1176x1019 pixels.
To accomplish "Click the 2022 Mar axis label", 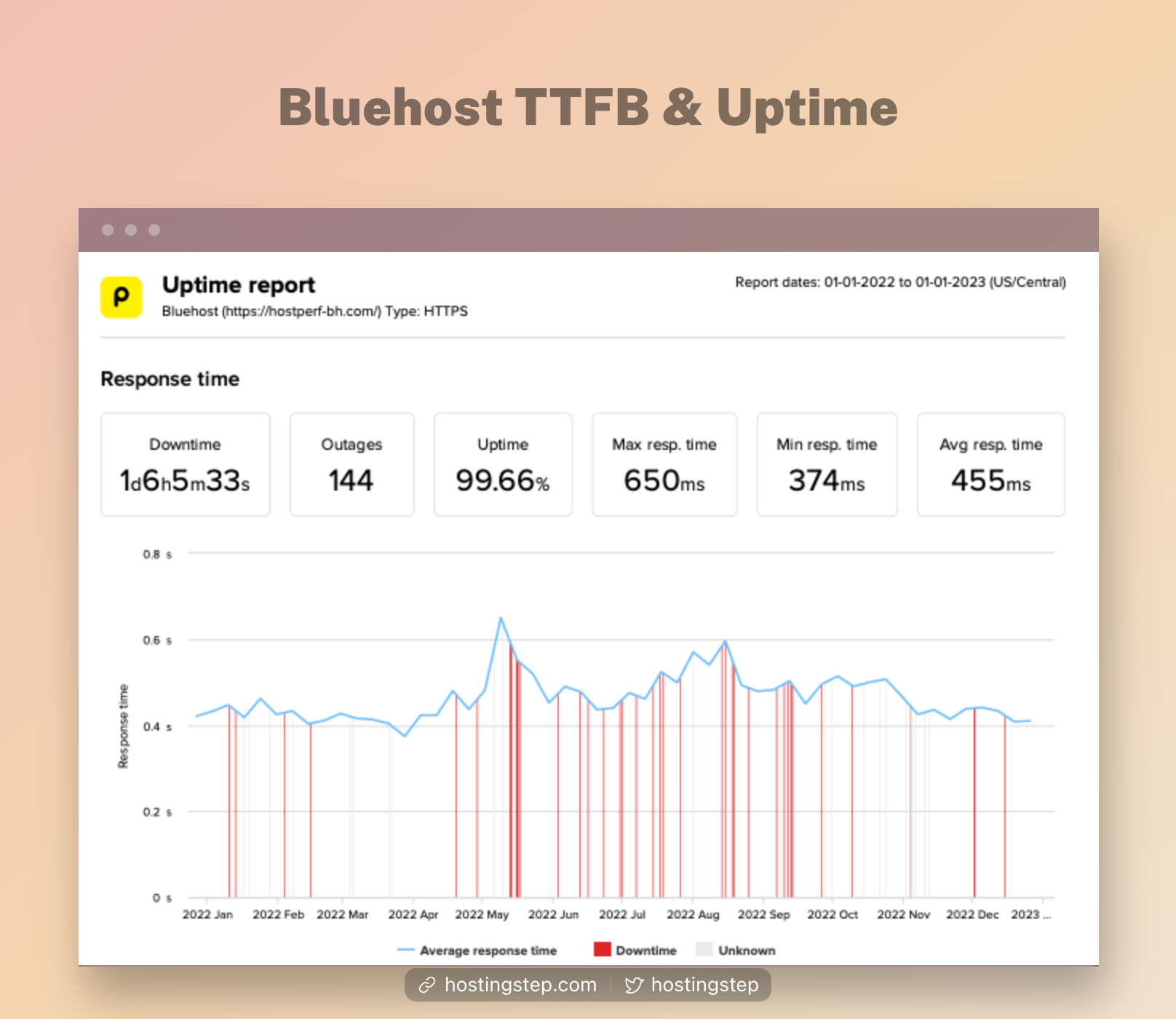I will click(342, 915).
